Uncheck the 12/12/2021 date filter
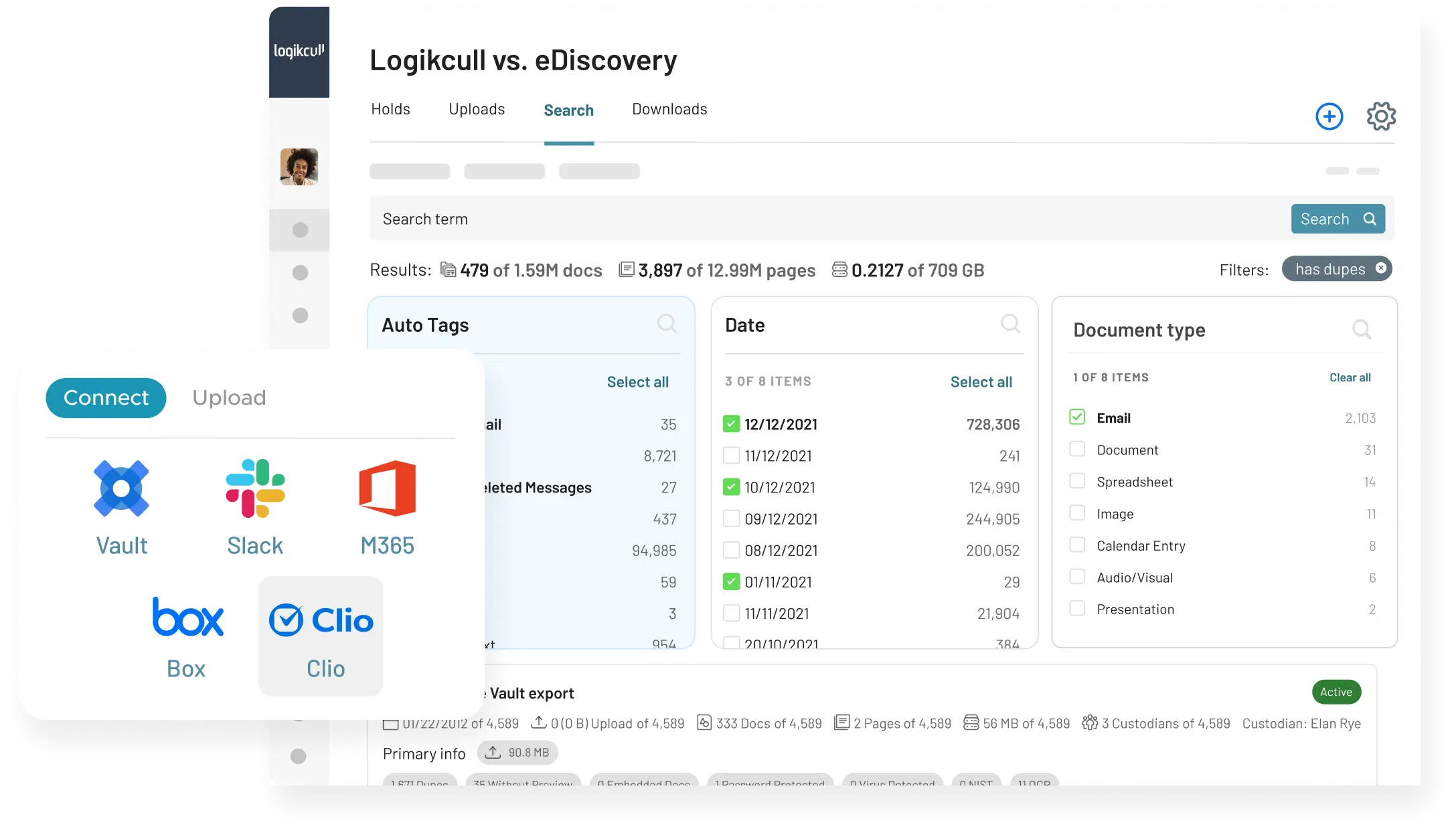Image resolution: width=1456 pixels, height=833 pixels. coord(731,424)
